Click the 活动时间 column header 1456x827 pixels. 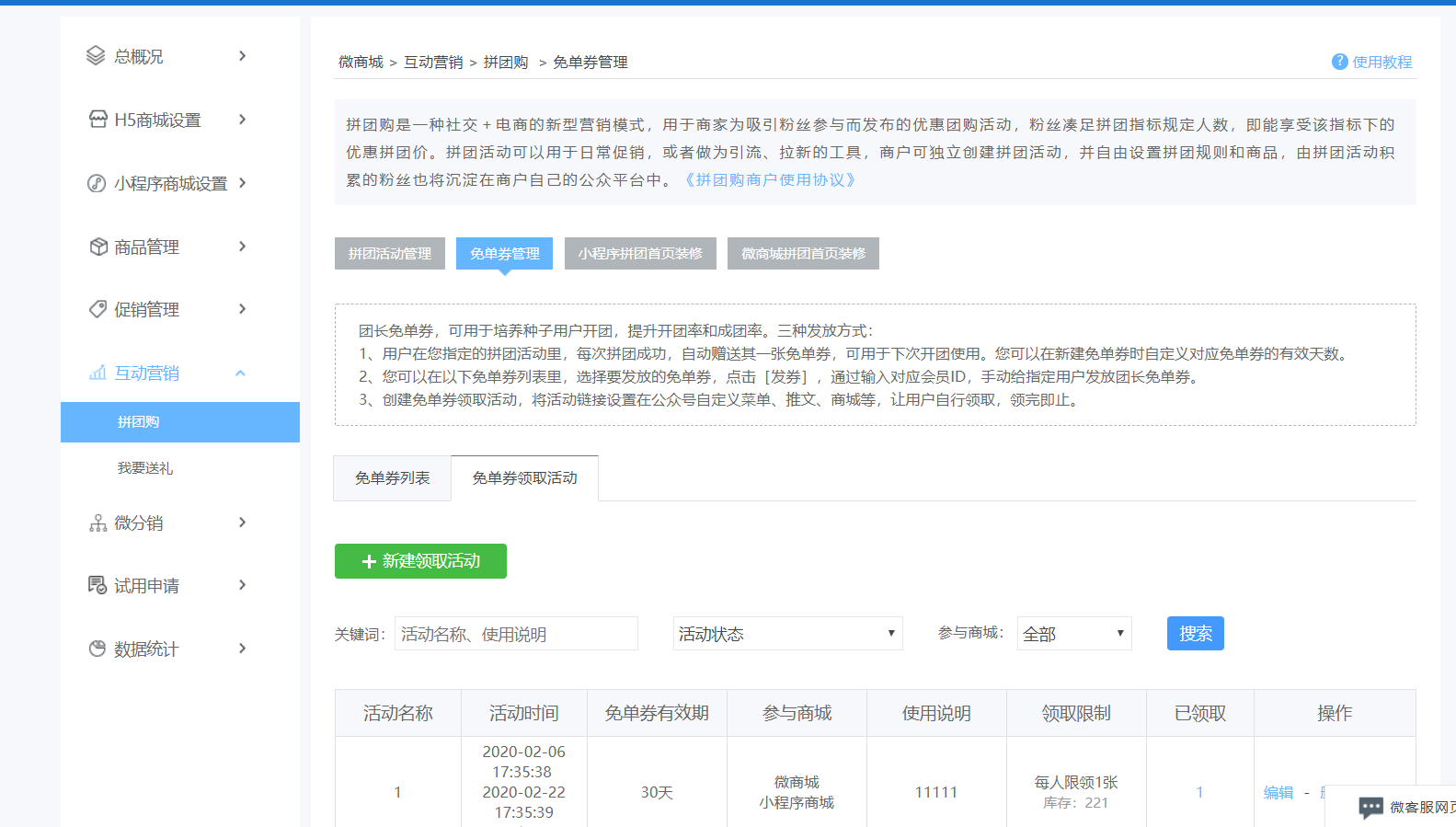coord(523,713)
